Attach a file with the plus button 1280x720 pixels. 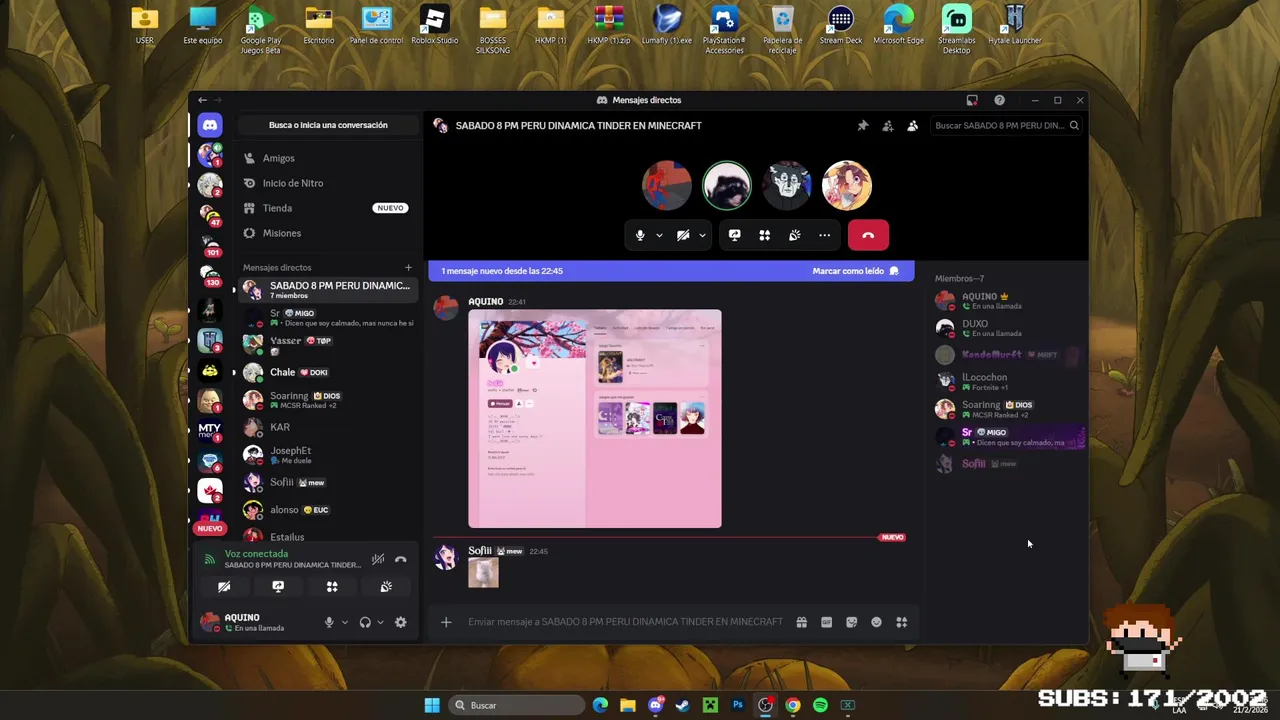[x=446, y=622]
